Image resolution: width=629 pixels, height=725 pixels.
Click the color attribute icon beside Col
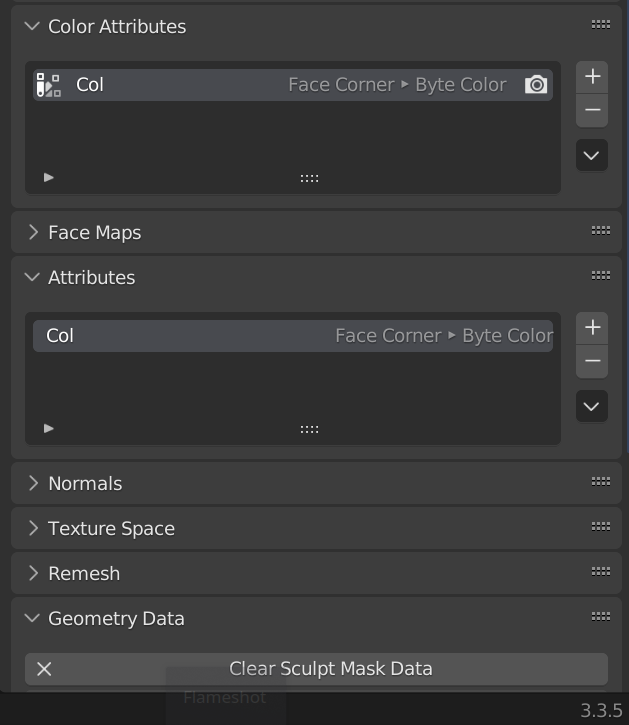[x=48, y=85]
